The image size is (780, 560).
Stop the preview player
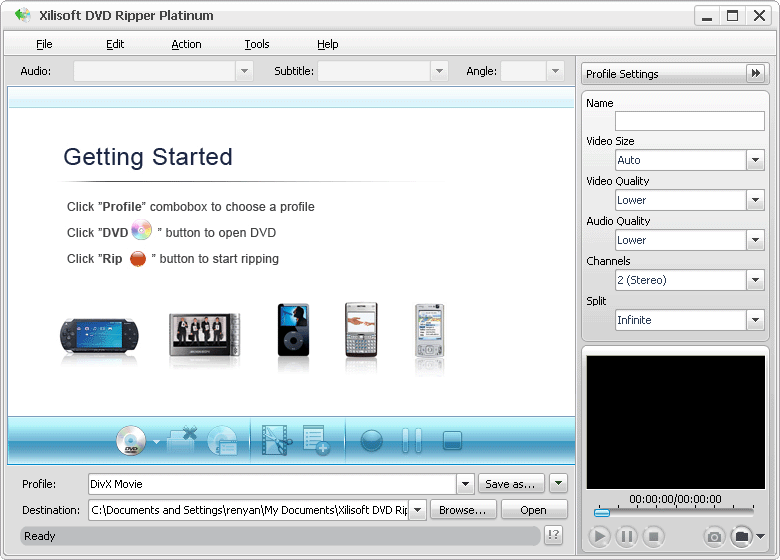click(654, 536)
